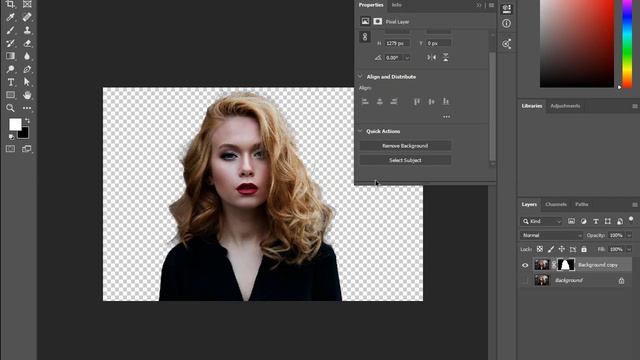Toggle the width-height link constraint
Screen dimensions: 640x360
(x=365, y=37)
